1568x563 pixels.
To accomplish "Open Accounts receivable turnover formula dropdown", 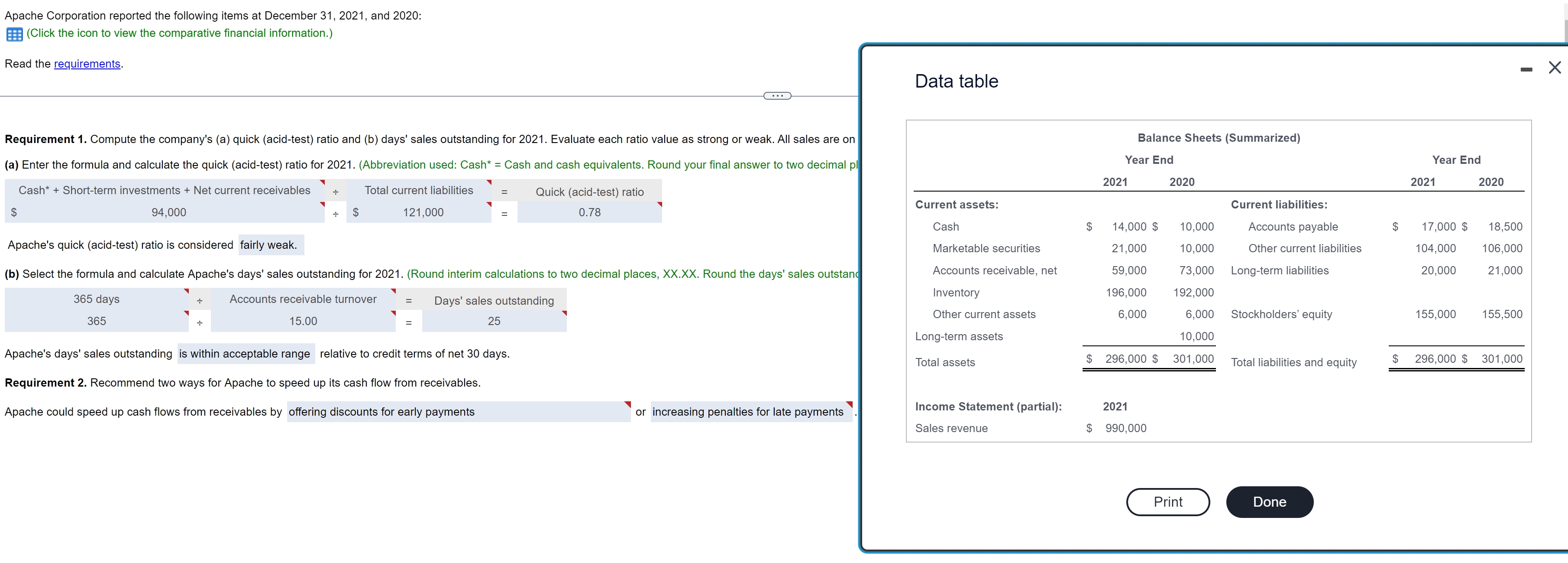I will [303, 299].
